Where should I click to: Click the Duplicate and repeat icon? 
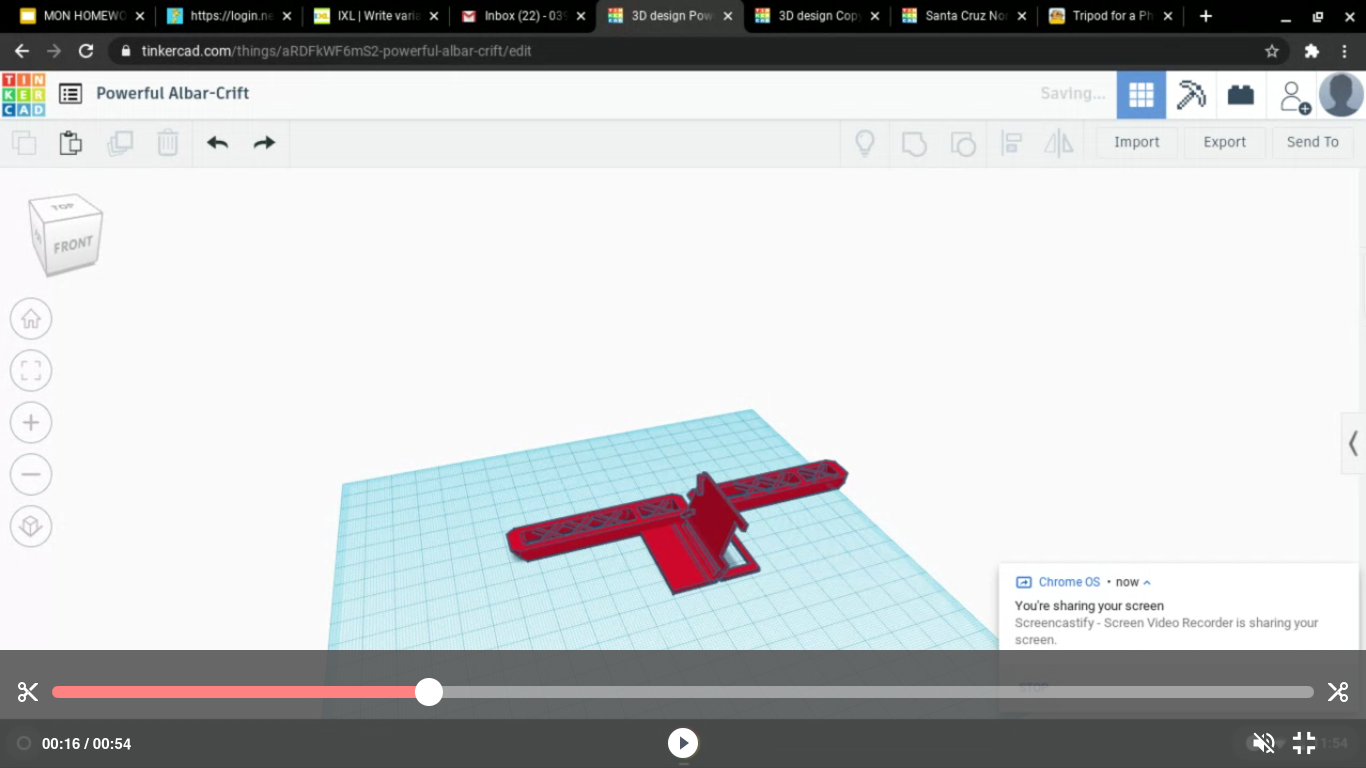[120, 143]
